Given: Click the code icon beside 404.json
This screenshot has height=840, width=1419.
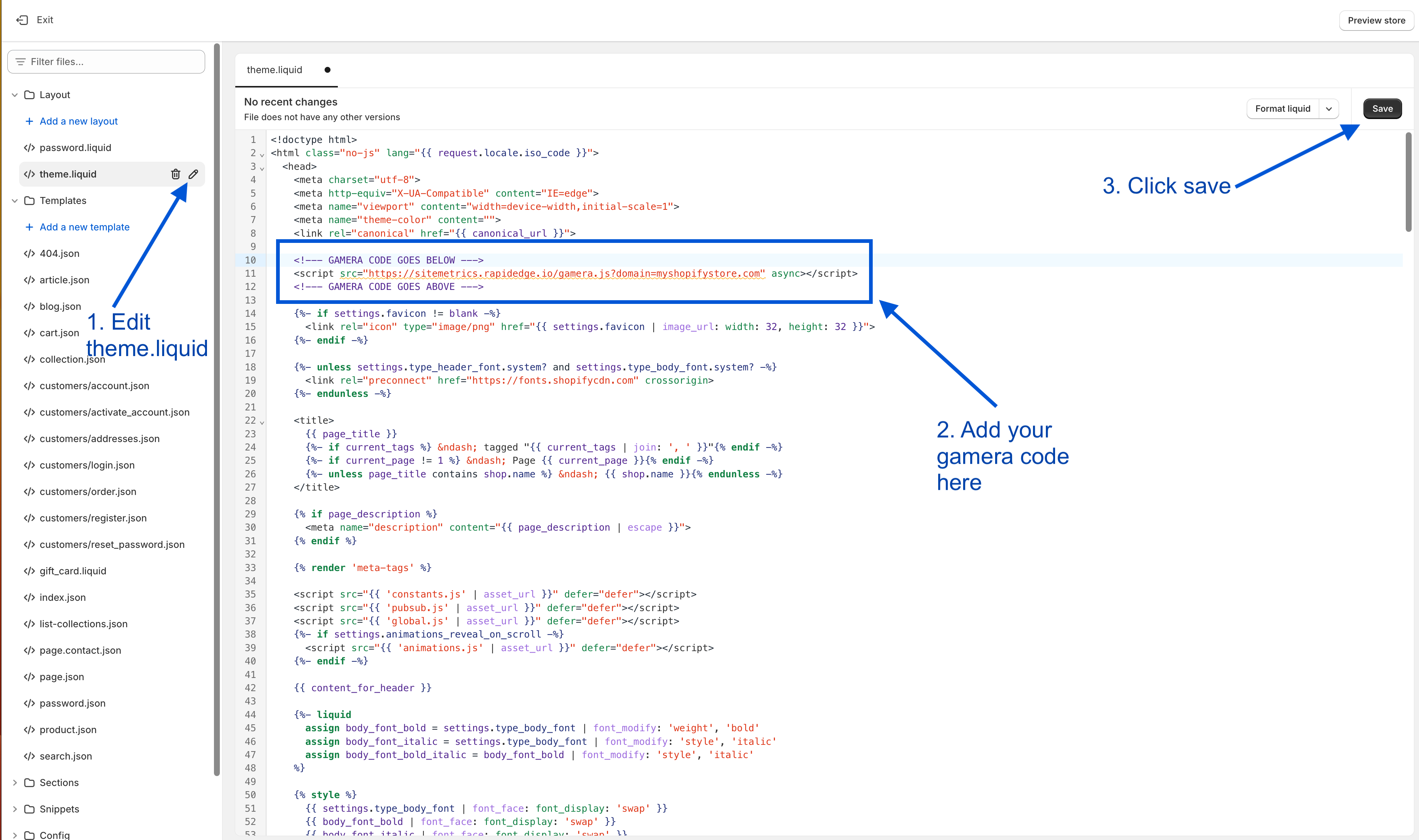Looking at the screenshot, I should pos(29,253).
